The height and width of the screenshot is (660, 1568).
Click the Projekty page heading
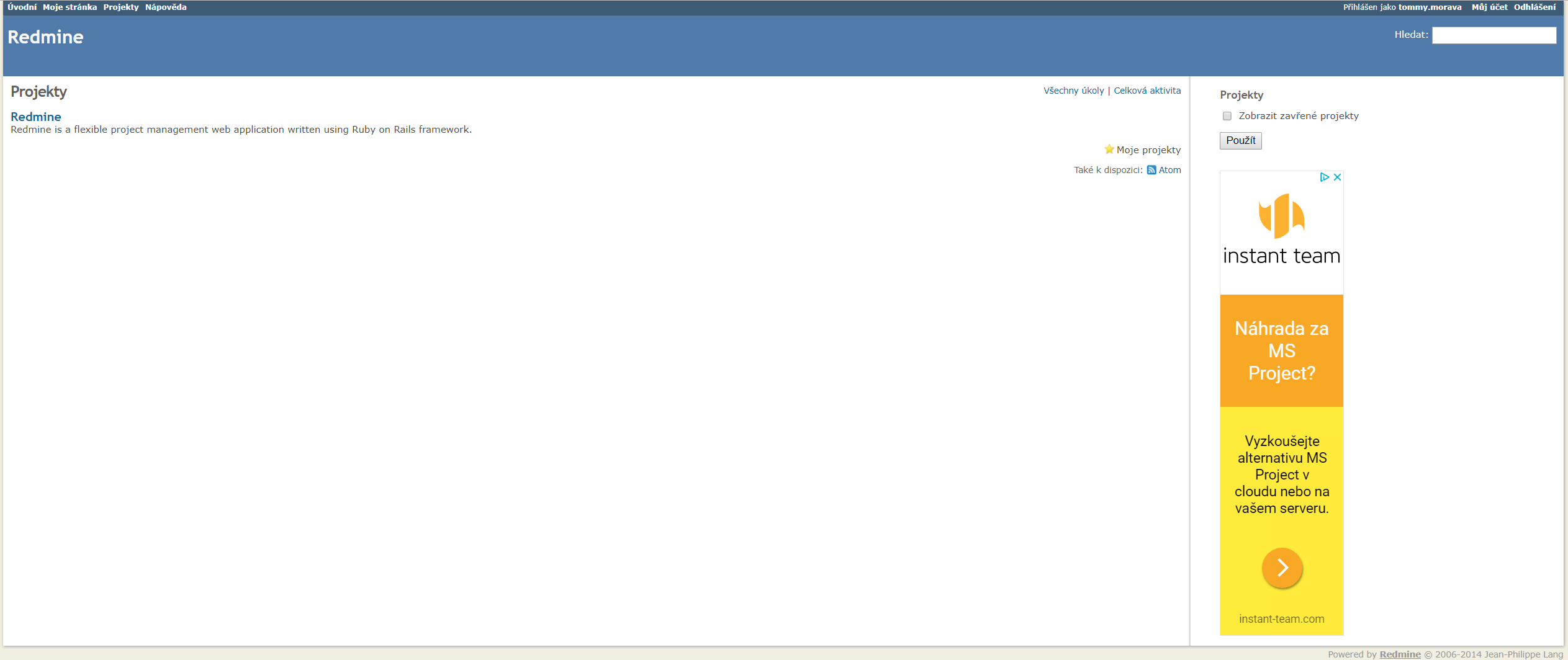point(38,92)
